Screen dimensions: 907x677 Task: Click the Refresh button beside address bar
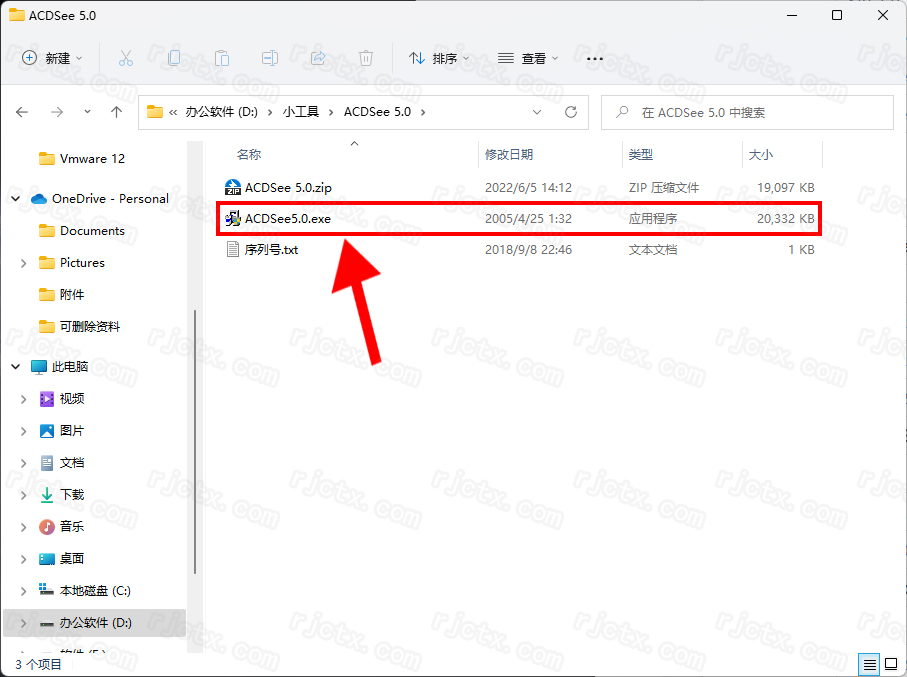tap(571, 112)
